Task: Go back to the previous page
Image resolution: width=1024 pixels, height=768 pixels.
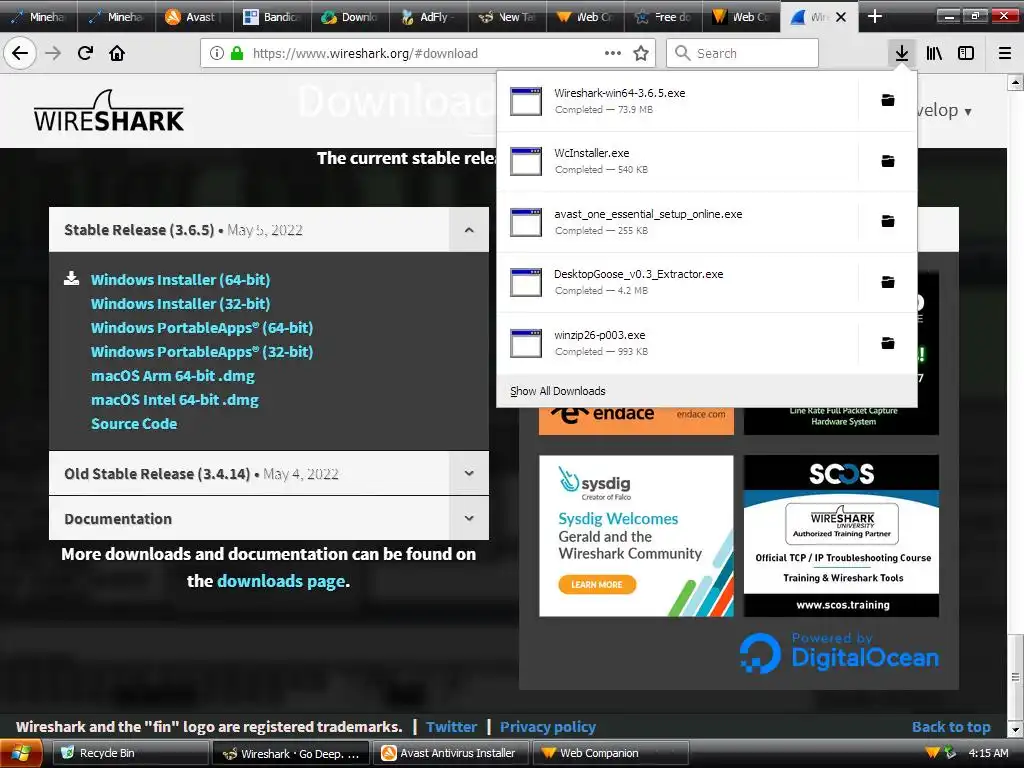Action: tap(20, 53)
